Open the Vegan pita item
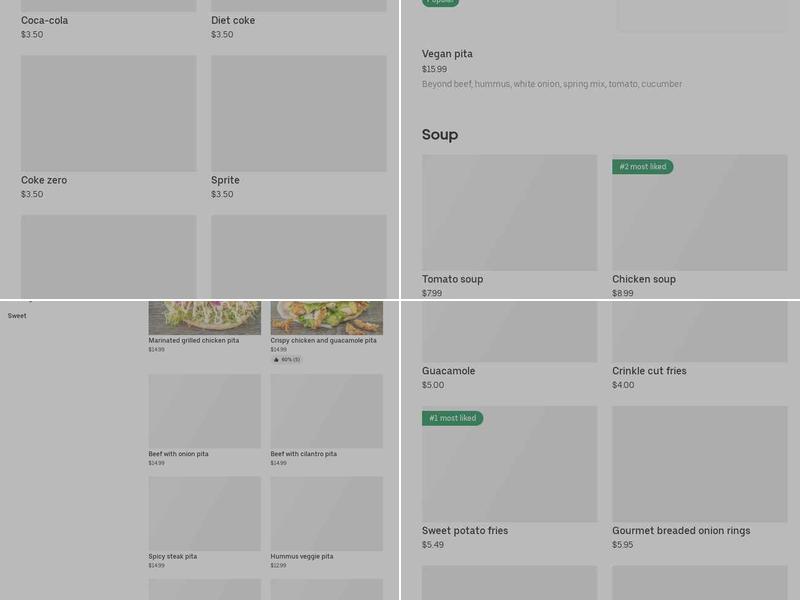This screenshot has width=800, height=600. [x=447, y=54]
